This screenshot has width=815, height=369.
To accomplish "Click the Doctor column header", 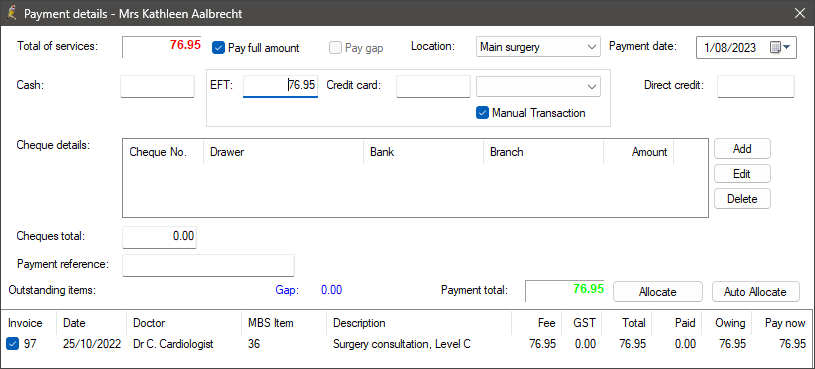I will coord(184,323).
